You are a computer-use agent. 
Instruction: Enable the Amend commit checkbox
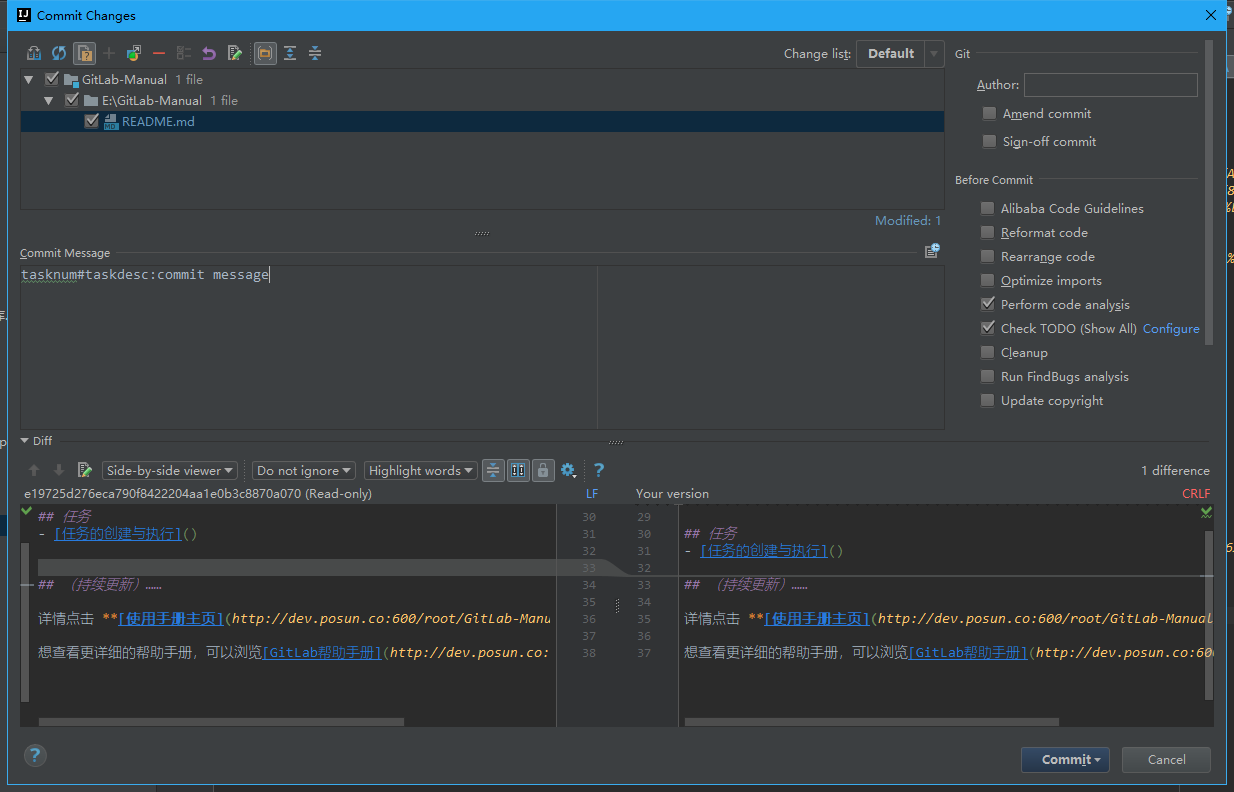[989, 114]
